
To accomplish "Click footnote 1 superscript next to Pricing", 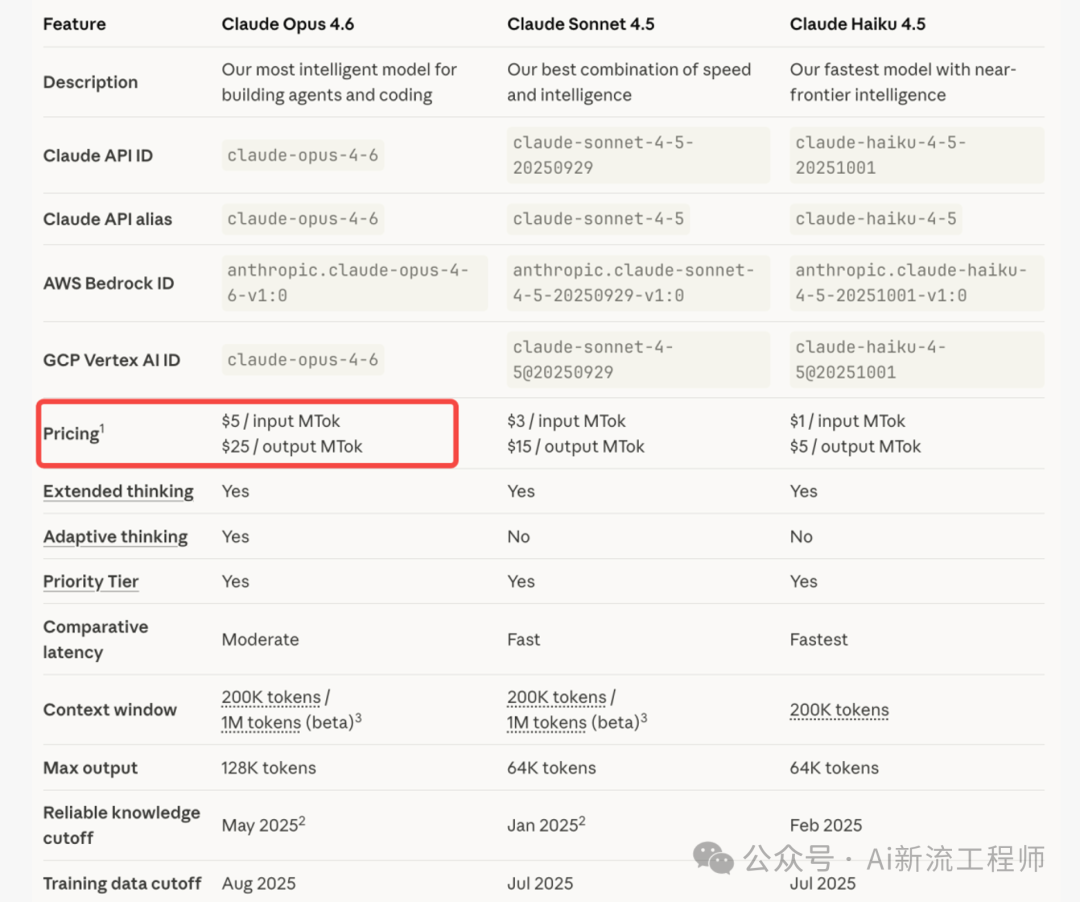I will point(102,428).
